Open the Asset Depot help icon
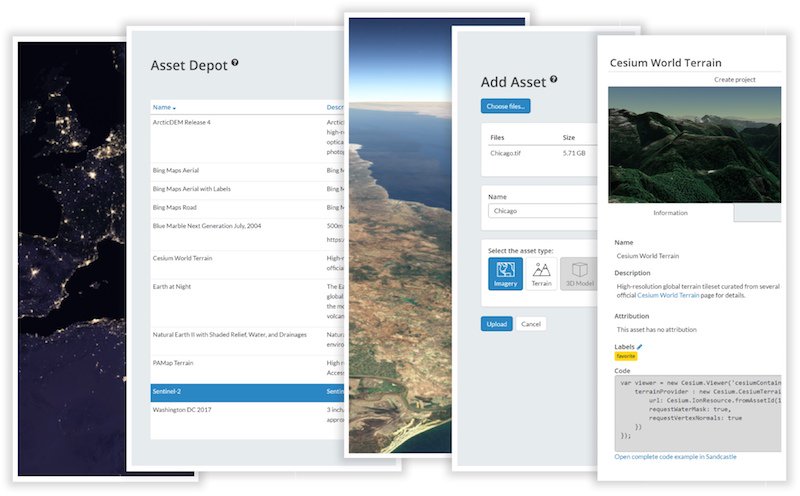Image resolution: width=800 pixels, height=496 pixels. pos(235,62)
